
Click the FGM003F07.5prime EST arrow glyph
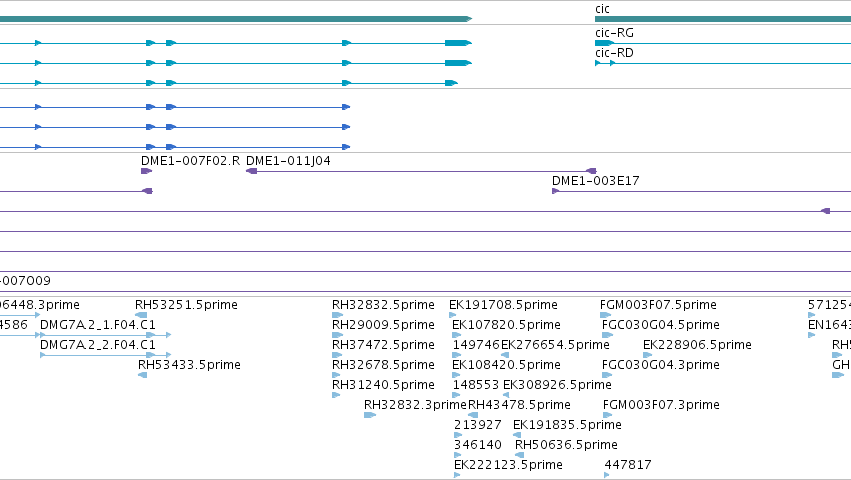click(x=606, y=315)
